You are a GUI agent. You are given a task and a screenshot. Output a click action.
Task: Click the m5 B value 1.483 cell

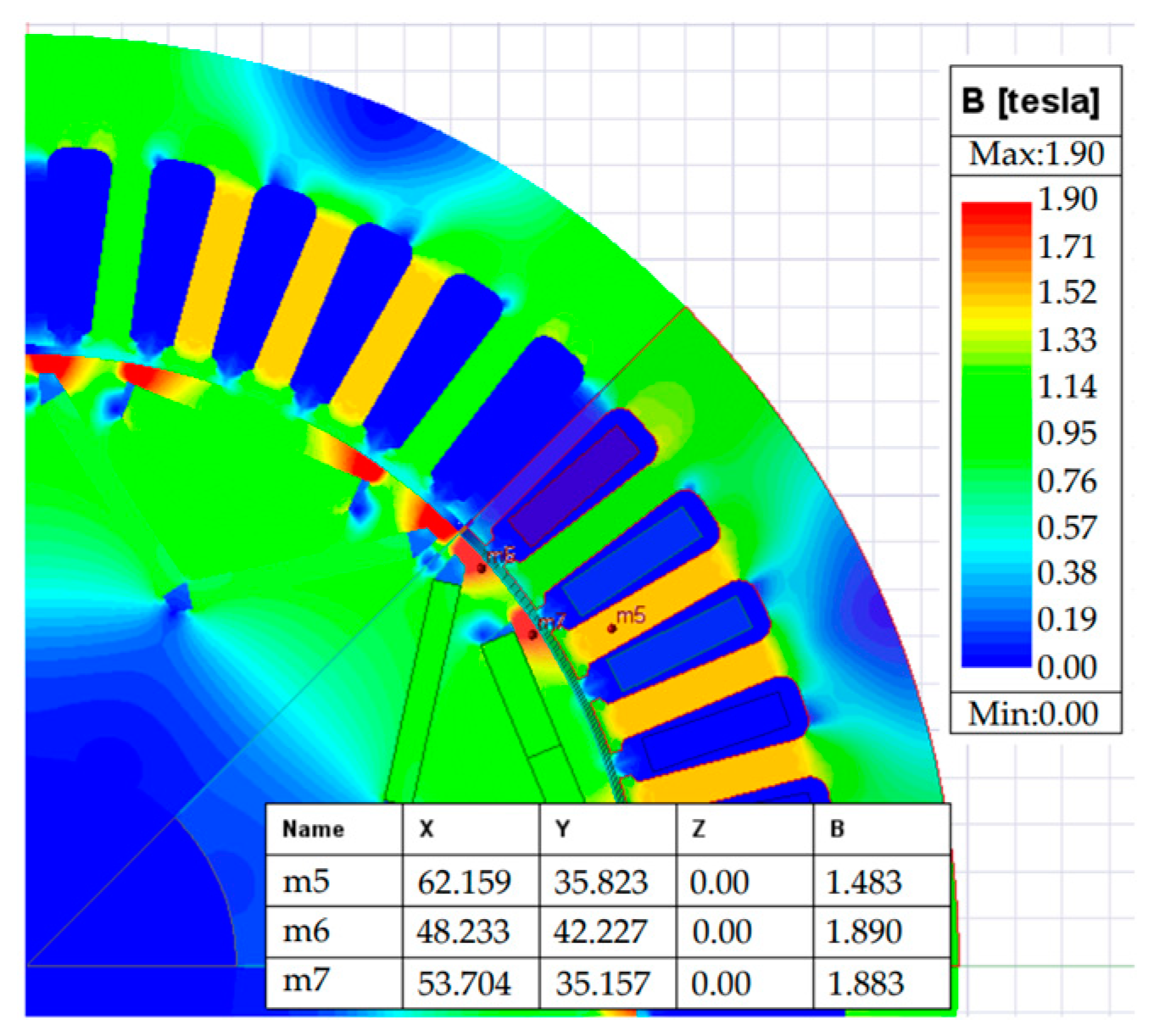click(864, 882)
